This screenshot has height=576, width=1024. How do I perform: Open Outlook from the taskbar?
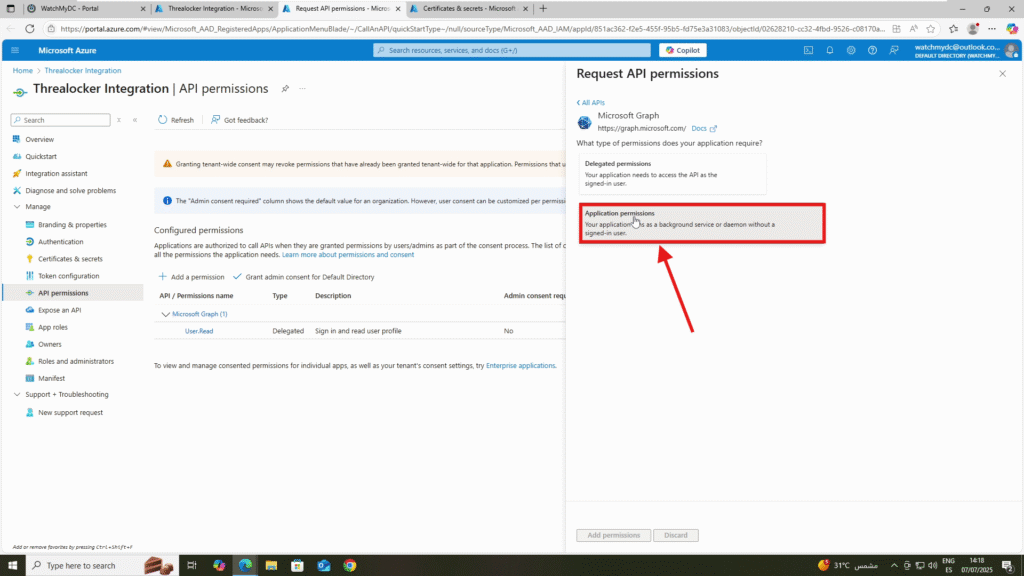(324, 565)
